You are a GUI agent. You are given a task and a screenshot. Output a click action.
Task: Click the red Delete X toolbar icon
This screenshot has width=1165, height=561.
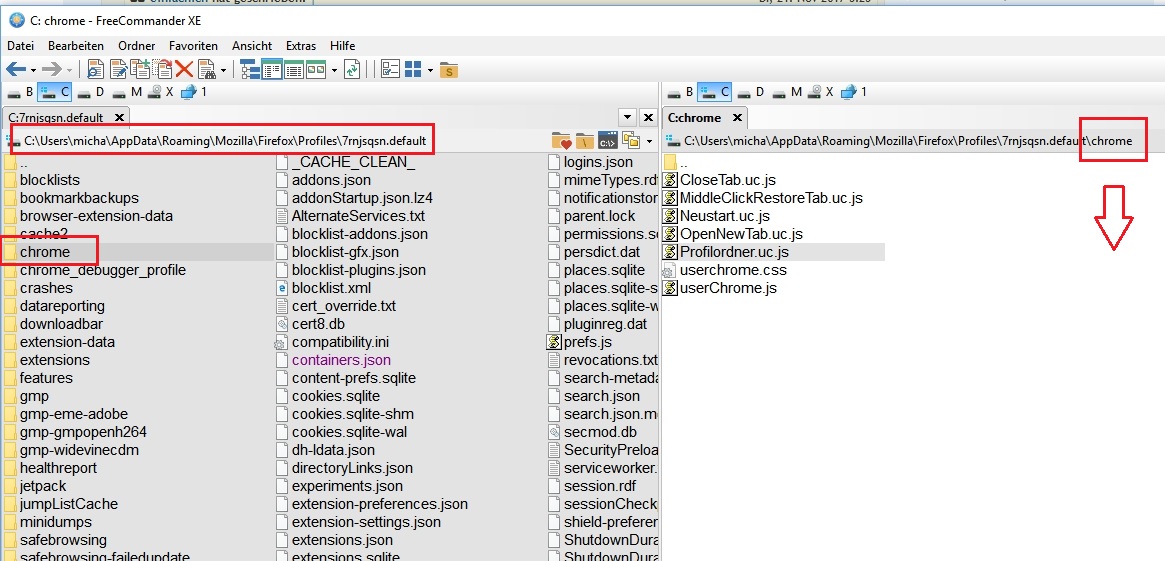pos(184,69)
